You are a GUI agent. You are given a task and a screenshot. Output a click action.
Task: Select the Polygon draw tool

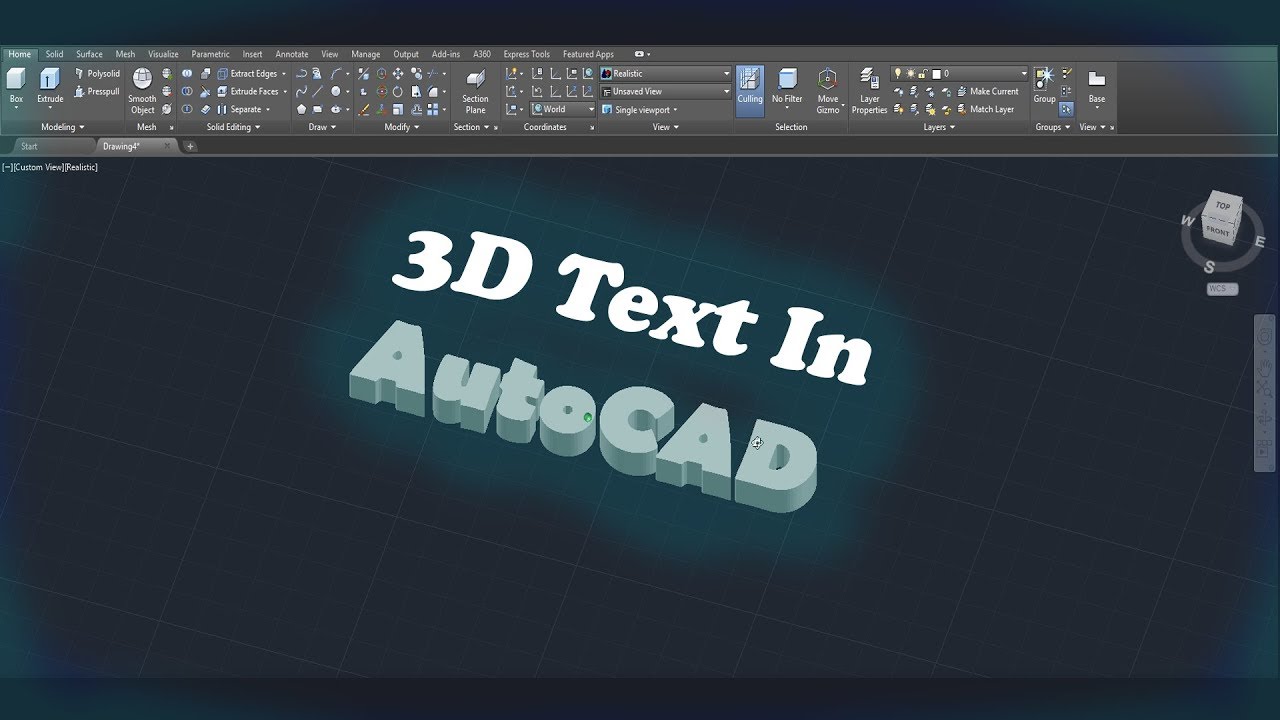pos(301,109)
